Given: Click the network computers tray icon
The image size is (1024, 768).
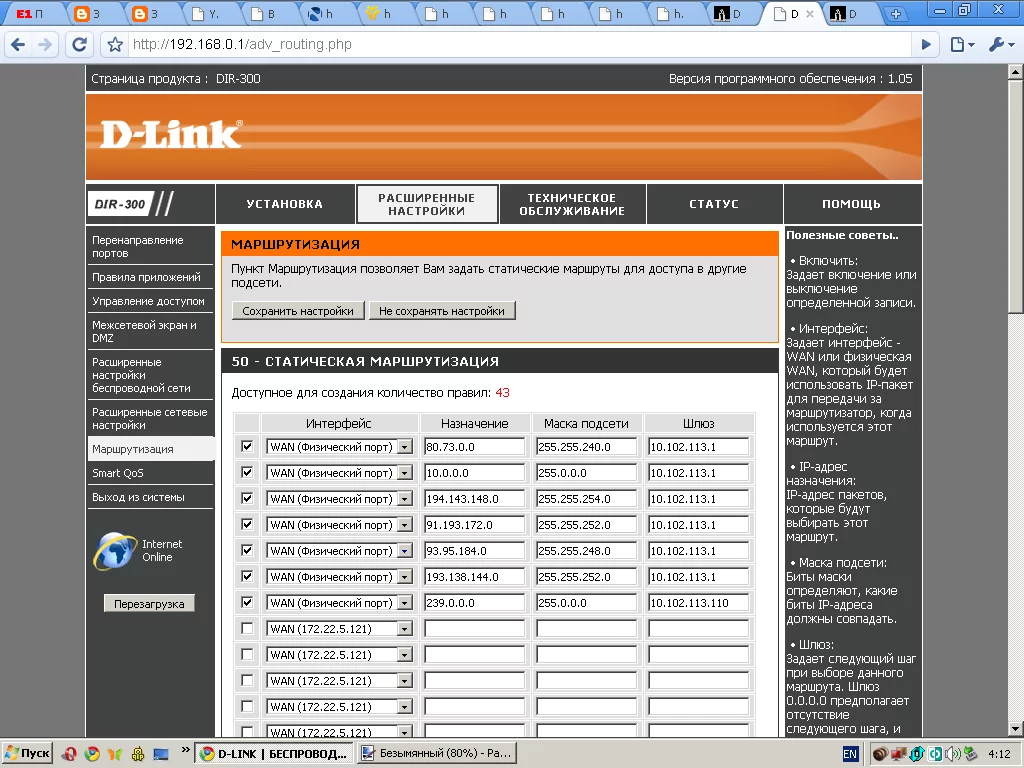Looking at the screenshot, I should [x=899, y=754].
